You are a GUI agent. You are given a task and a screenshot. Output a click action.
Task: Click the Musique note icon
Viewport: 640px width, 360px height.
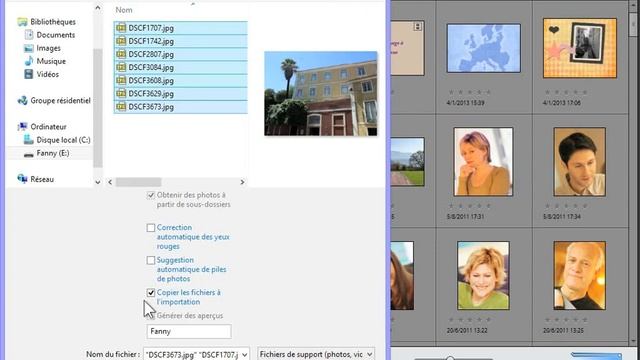pyautogui.click(x=29, y=61)
